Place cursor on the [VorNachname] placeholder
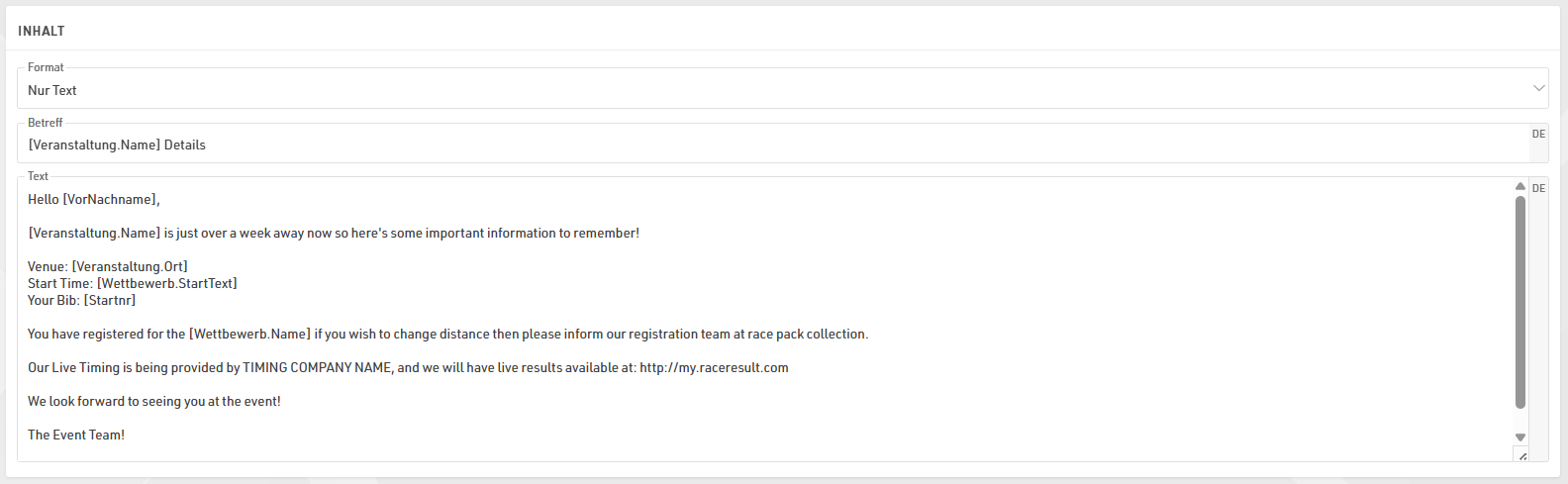 tap(109, 200)
